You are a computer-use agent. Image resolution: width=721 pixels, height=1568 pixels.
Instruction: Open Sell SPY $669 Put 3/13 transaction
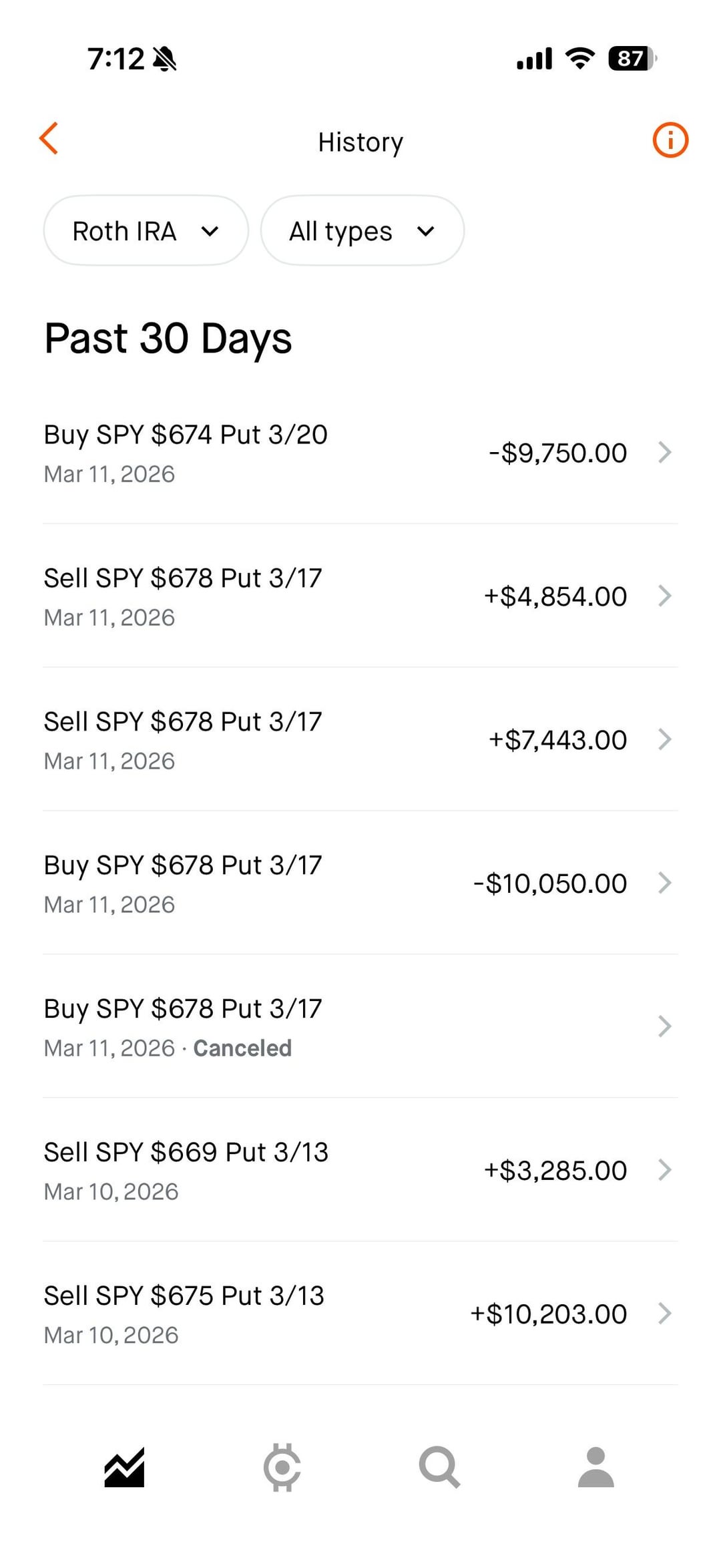(x=186, y=1171)
